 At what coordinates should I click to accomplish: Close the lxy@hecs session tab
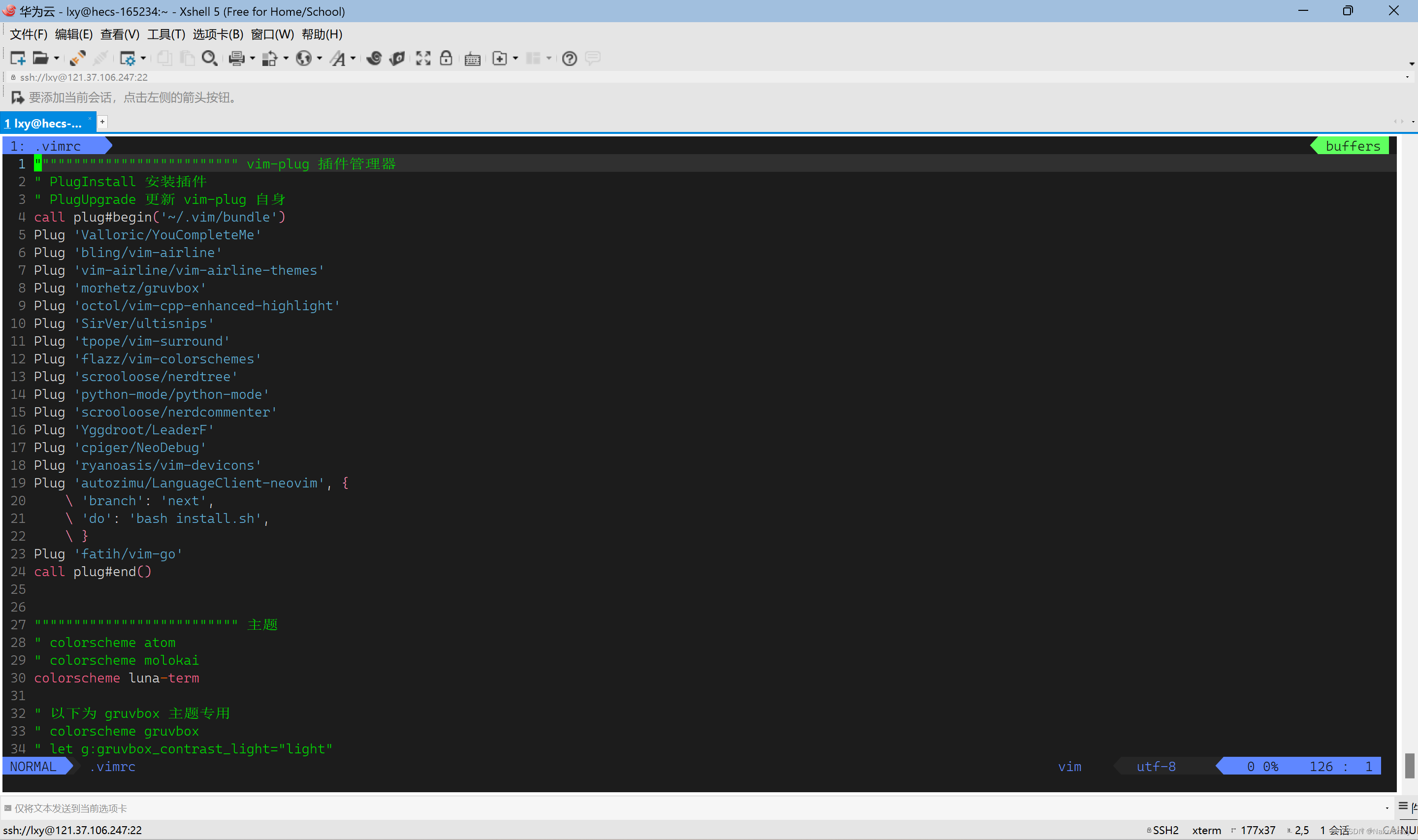[90, 119]
